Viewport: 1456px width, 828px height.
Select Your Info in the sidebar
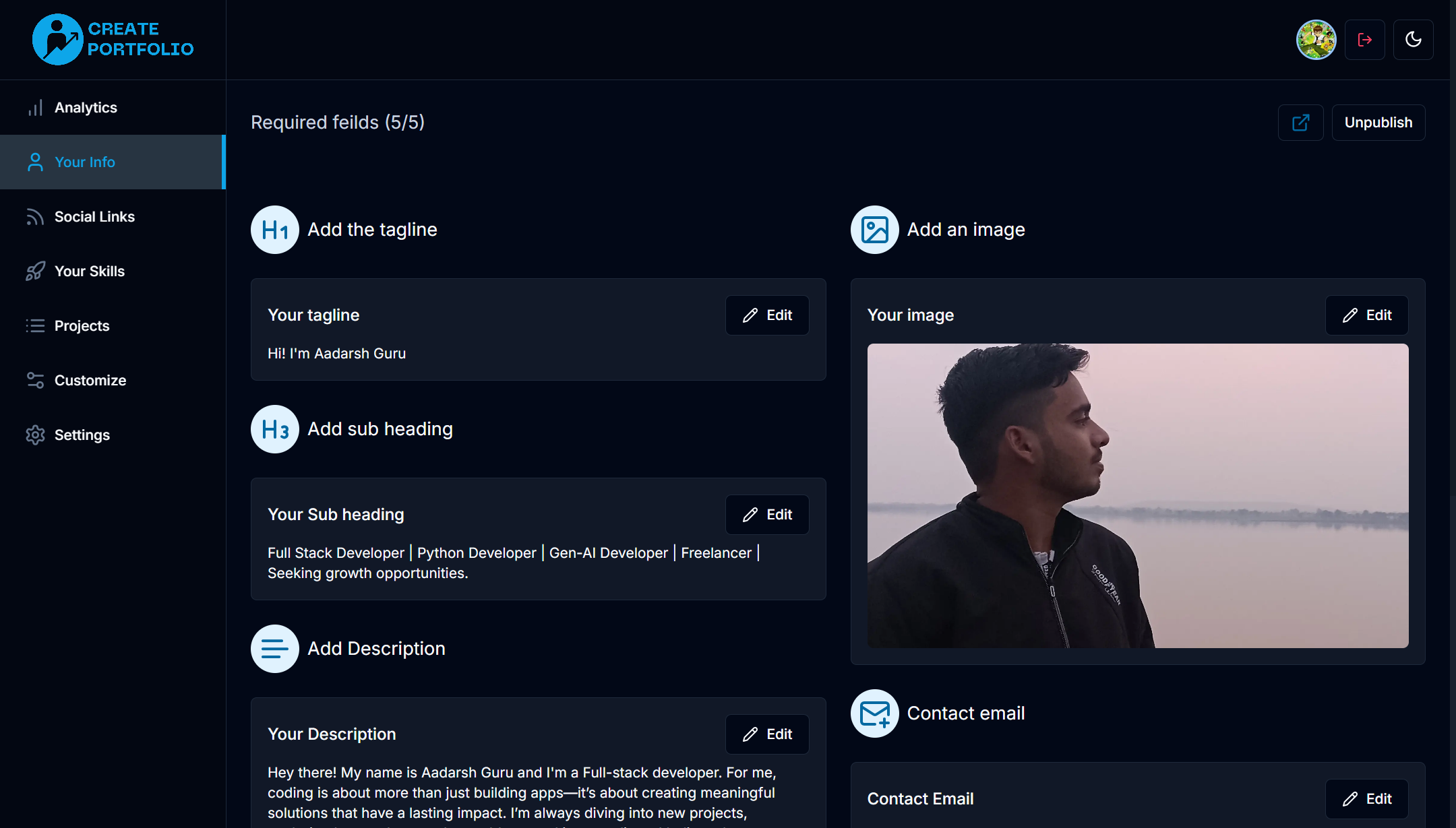113,162
